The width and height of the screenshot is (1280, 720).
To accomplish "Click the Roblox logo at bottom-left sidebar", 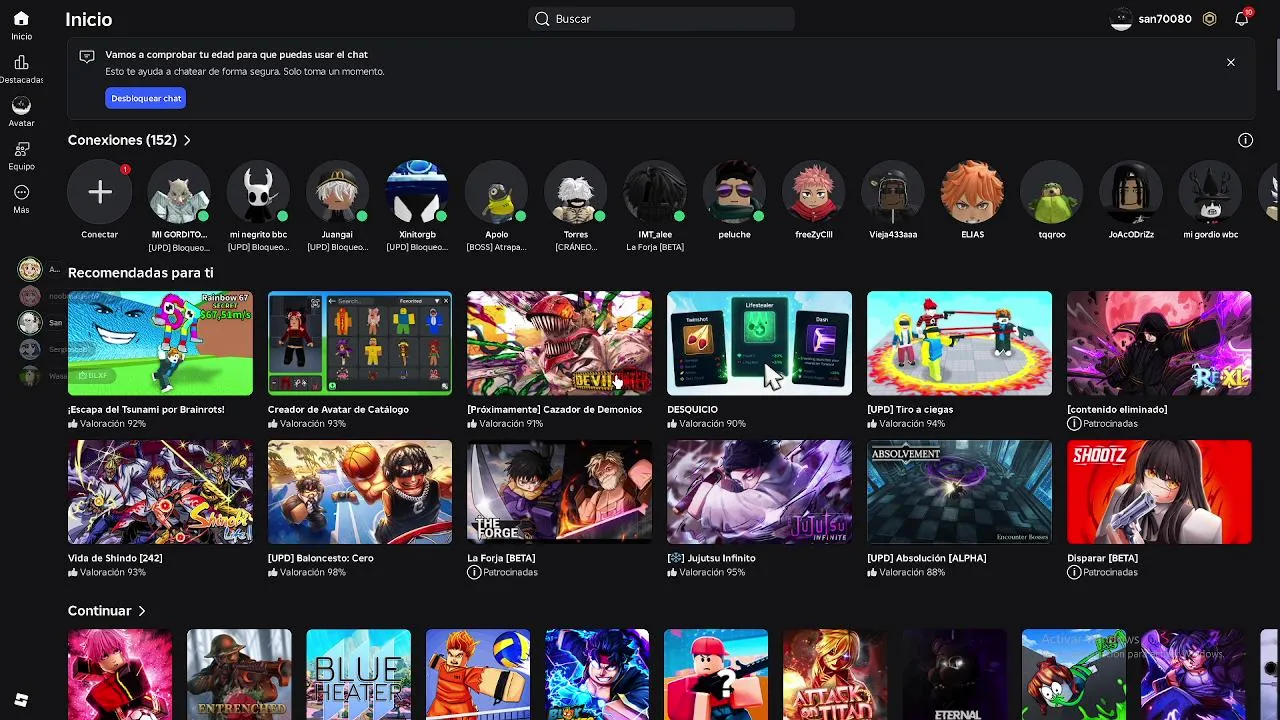I will [x=21, y=700].
